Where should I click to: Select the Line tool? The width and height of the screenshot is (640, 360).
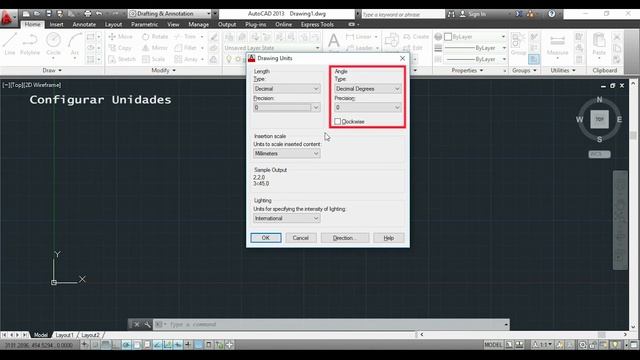pyautogui.click(x=10, y=44)
